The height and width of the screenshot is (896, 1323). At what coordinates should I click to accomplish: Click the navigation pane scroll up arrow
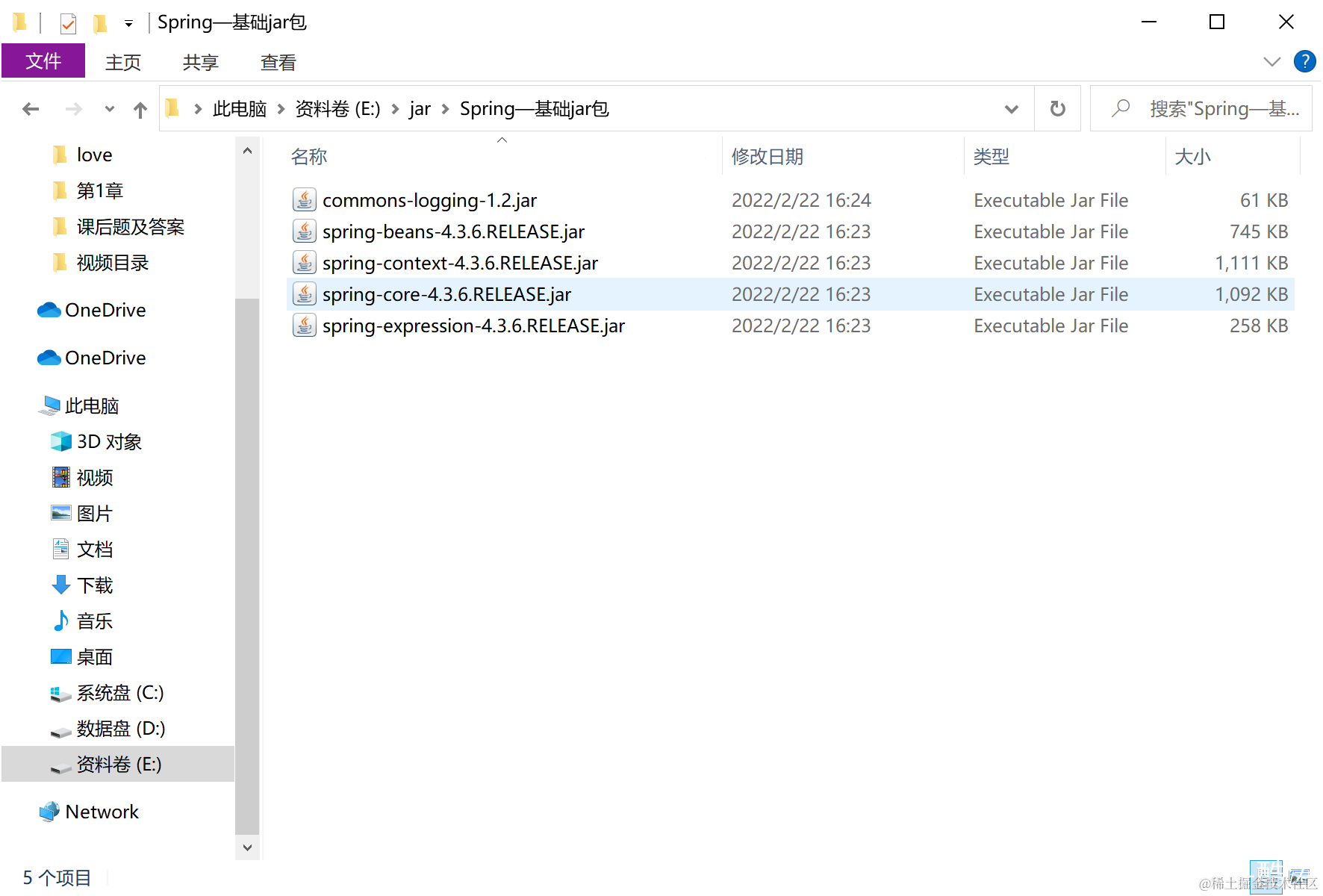pos(247,151)
